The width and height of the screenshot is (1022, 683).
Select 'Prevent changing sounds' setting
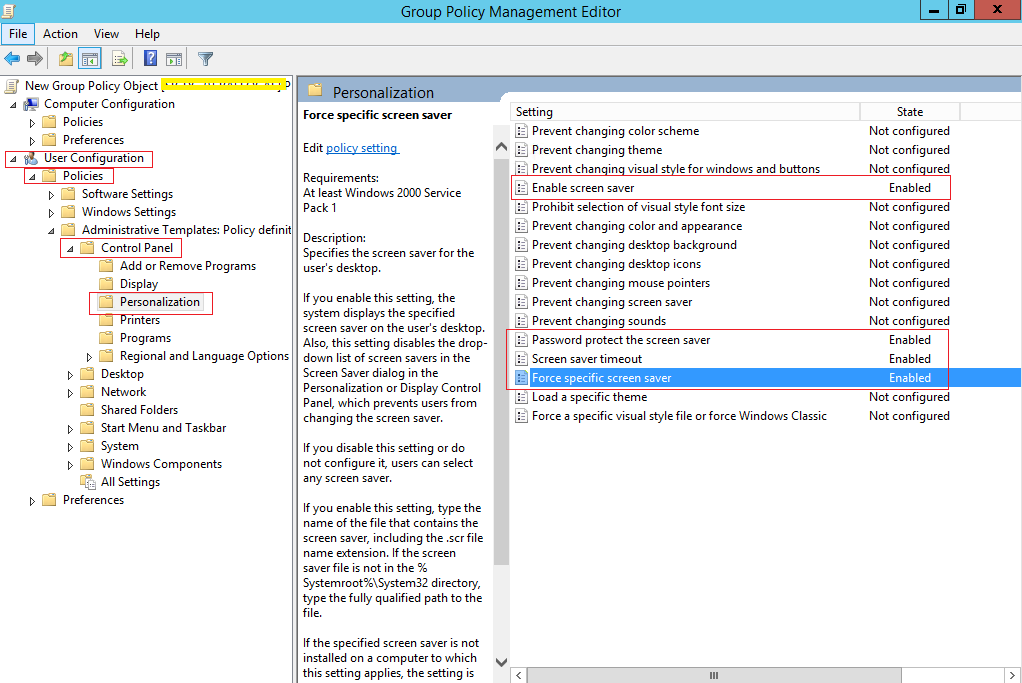click(599, 321)
